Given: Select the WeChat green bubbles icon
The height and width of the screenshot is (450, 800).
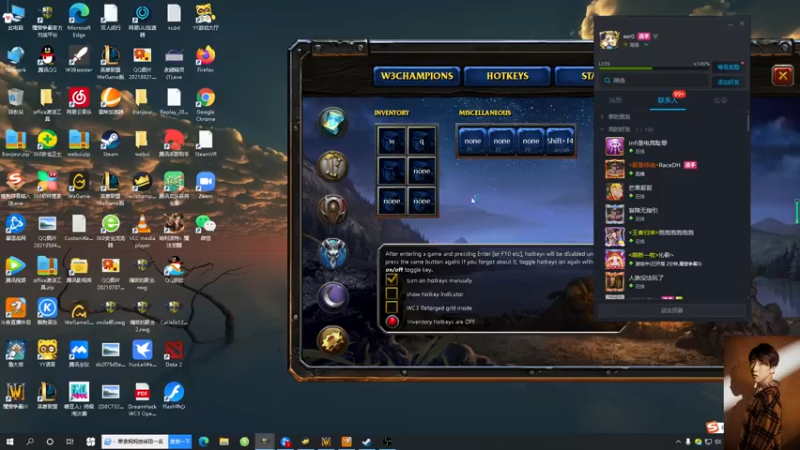Looking at the screenshot, I should click(x=205, y=227).
